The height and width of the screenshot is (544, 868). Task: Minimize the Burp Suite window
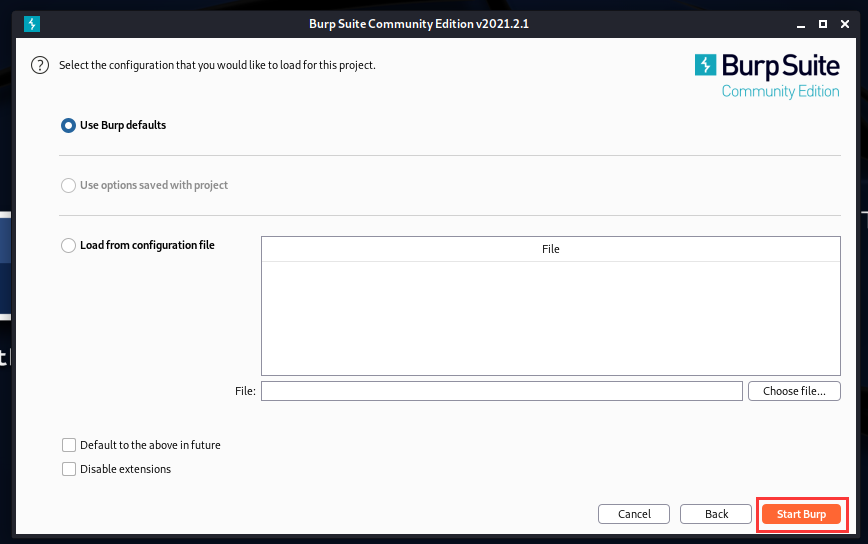(x=799, y=24)
